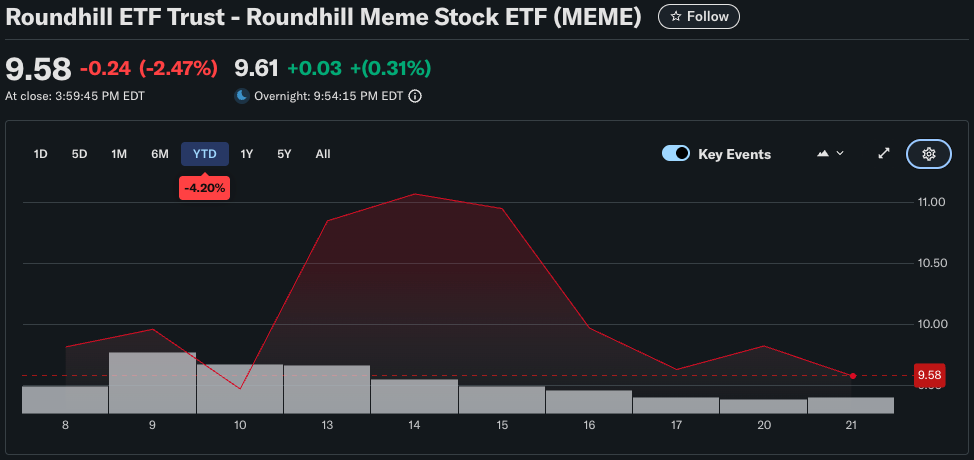Select 5D time range

(x=79, y=154)
